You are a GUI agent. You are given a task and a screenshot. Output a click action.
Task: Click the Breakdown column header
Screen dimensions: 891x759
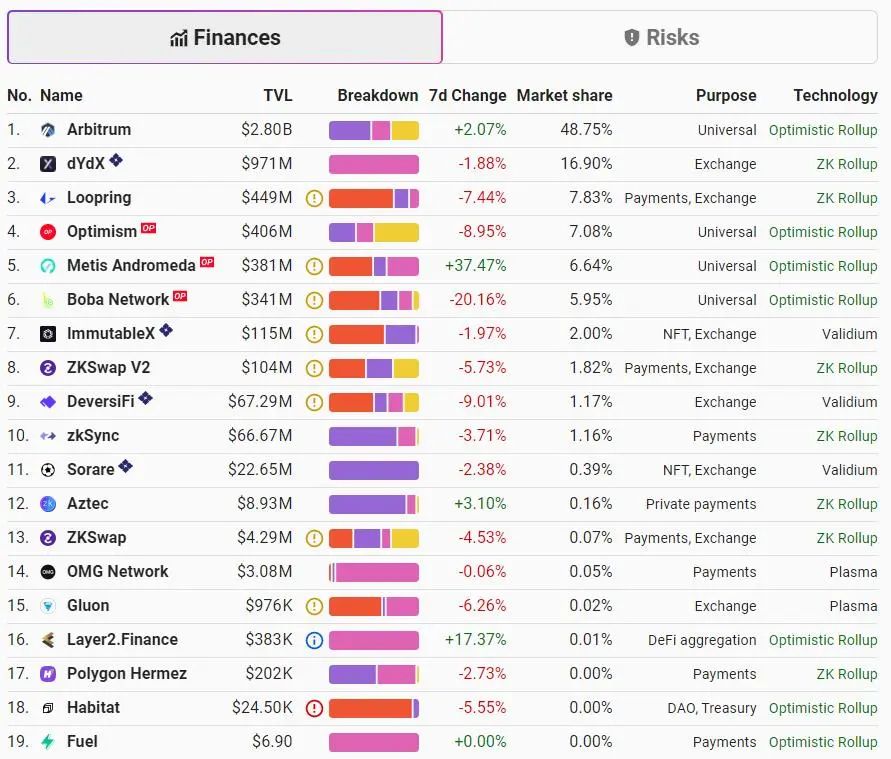tap(378, 95)
